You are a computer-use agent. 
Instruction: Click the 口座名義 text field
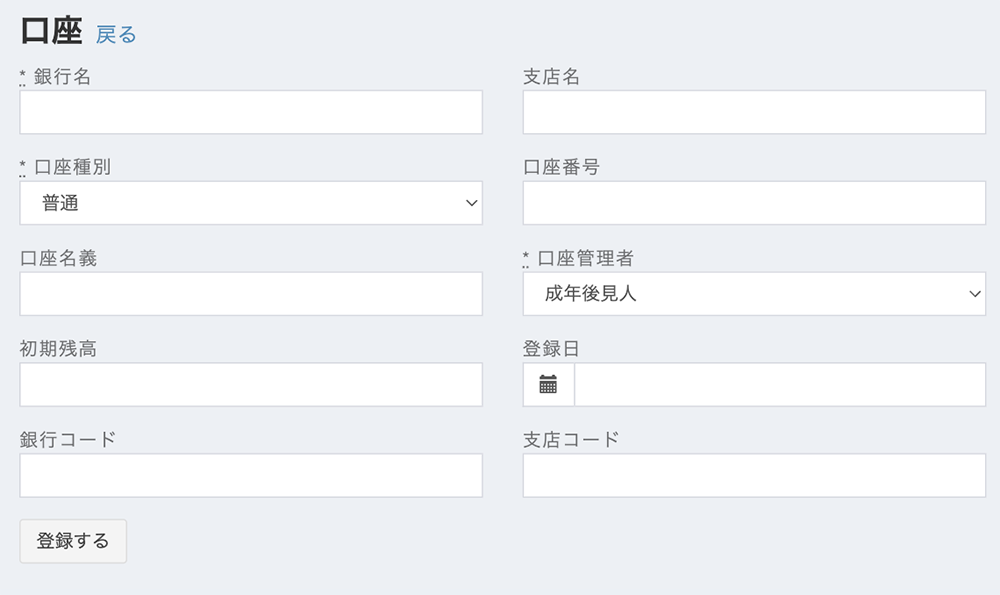coord(251,294)
